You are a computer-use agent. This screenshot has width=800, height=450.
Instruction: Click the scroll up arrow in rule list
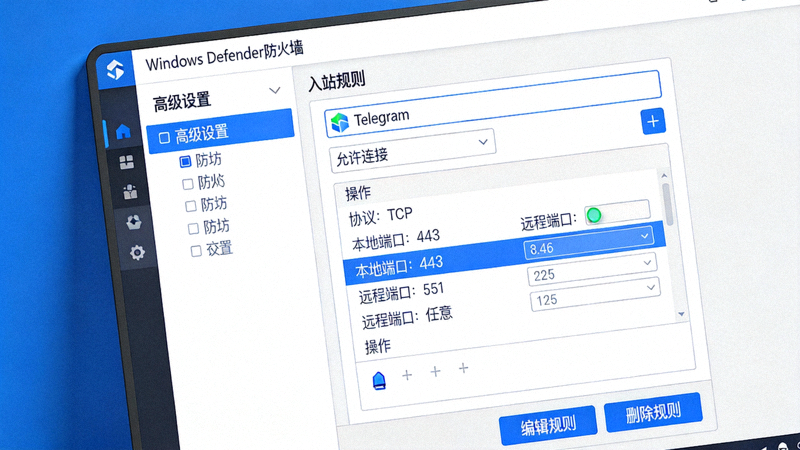click(664, 176)
